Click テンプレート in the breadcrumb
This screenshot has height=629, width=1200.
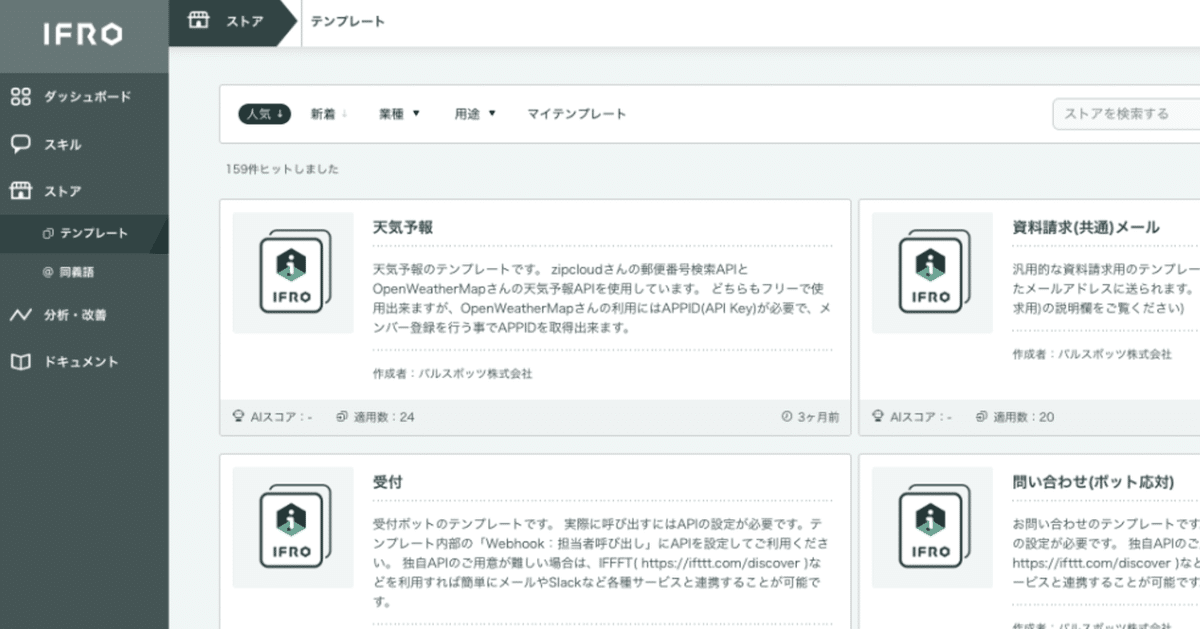(347, 21)
